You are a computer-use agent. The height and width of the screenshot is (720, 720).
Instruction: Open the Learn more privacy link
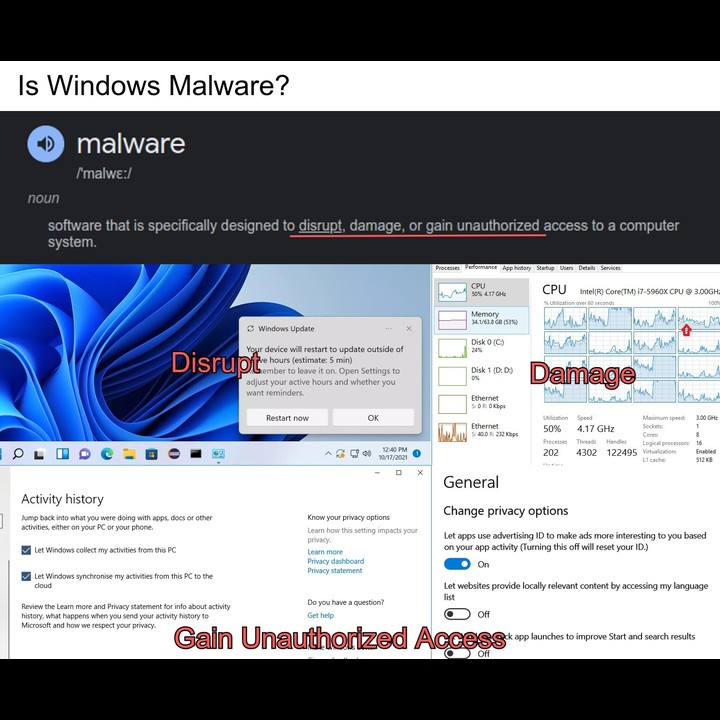(x=325, y=552)
